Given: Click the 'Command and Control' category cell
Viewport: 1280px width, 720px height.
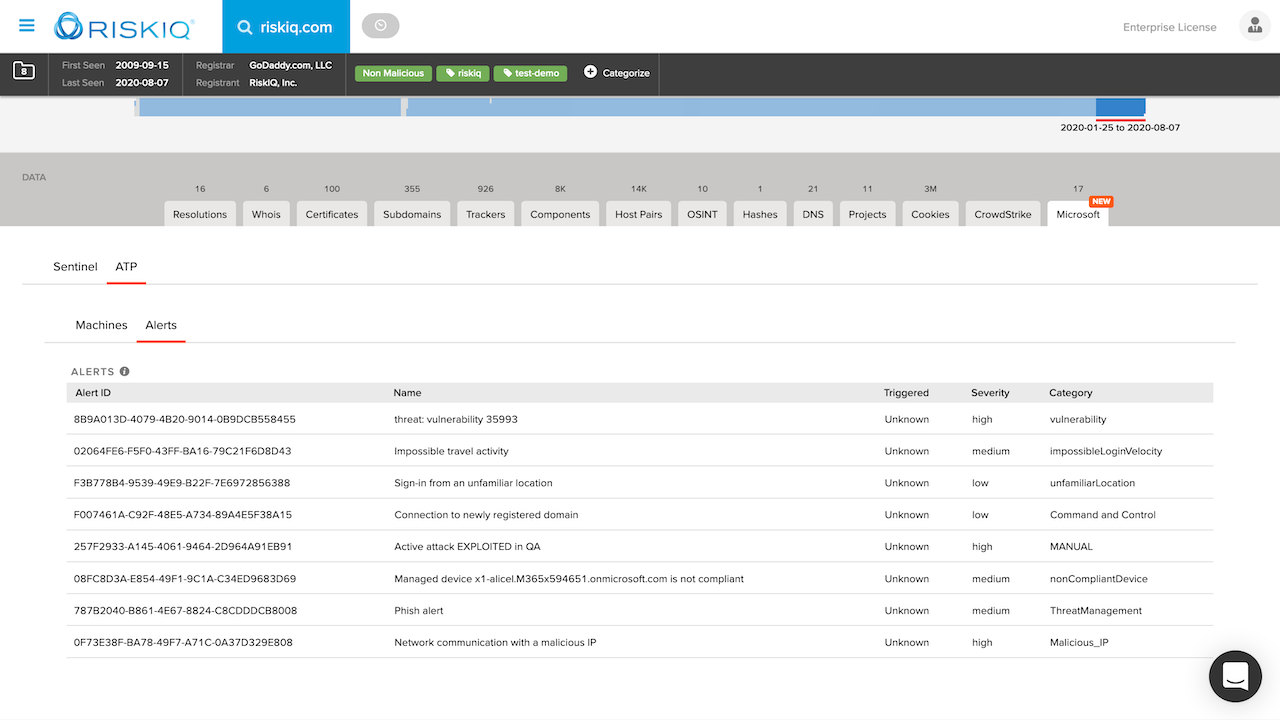Looking at the screenshot, I should (x=1103, y=515).
